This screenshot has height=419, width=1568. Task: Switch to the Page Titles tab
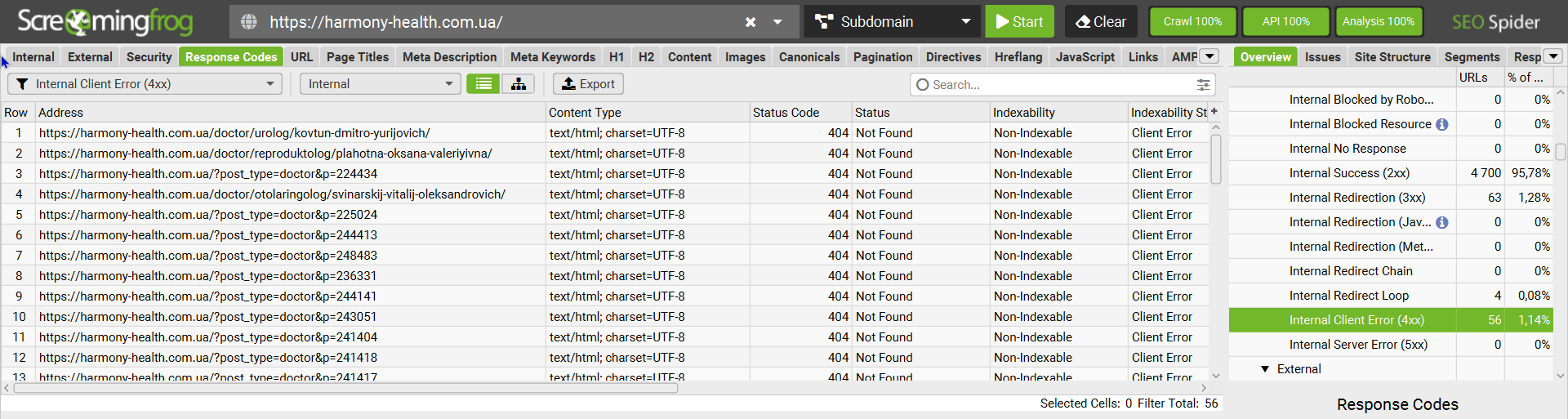[x=357, y=57]
